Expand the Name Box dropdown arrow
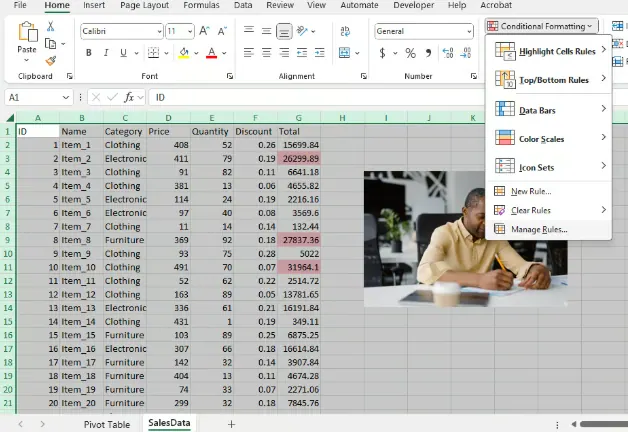628x432 pixels. pos(66,97)
